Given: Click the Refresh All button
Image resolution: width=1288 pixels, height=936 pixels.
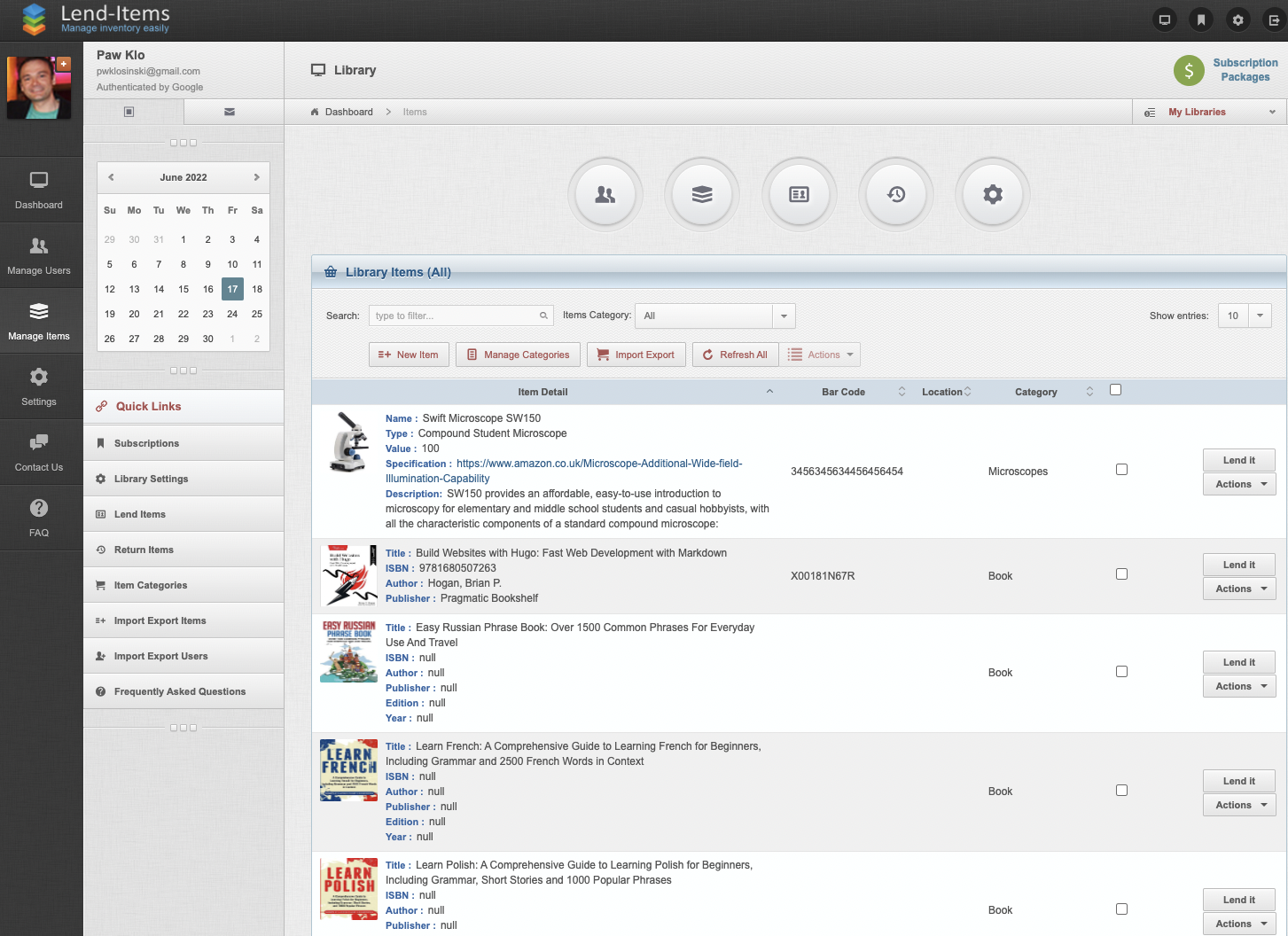Looking at the screenshot, I should (x=735, y=354).
